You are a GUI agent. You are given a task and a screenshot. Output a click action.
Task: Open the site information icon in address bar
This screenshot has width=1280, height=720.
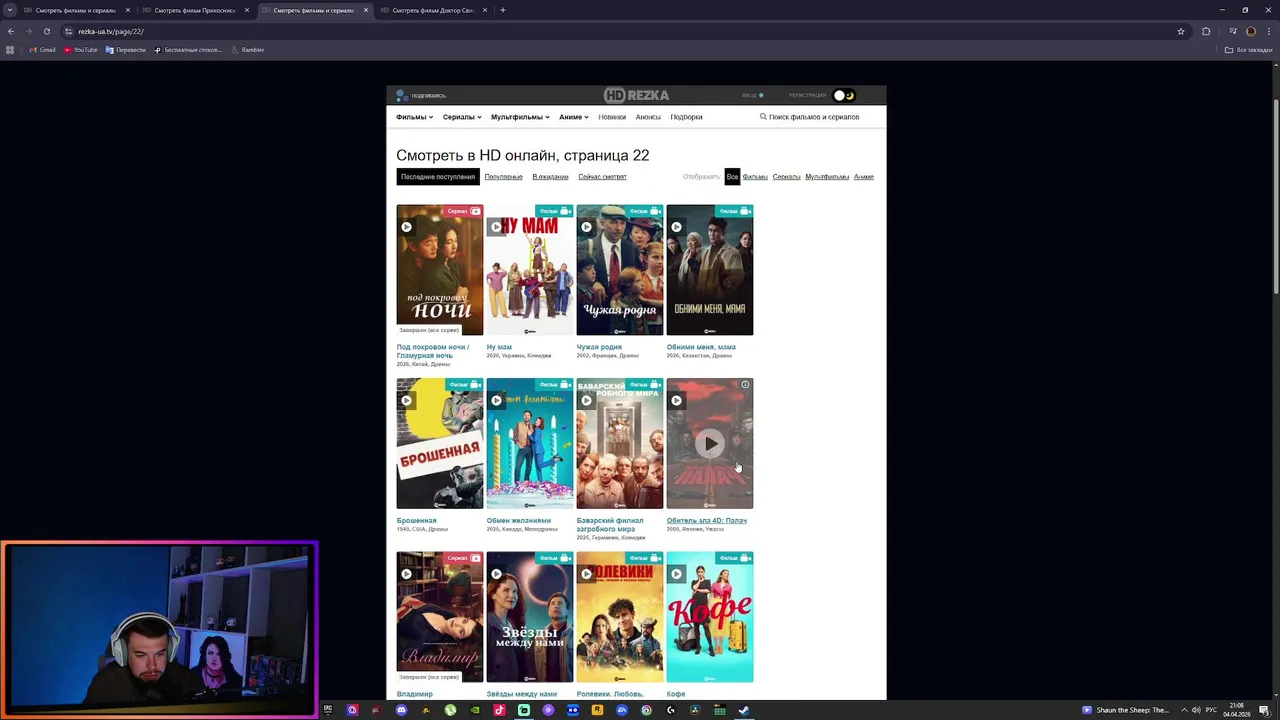click(68, 31)
